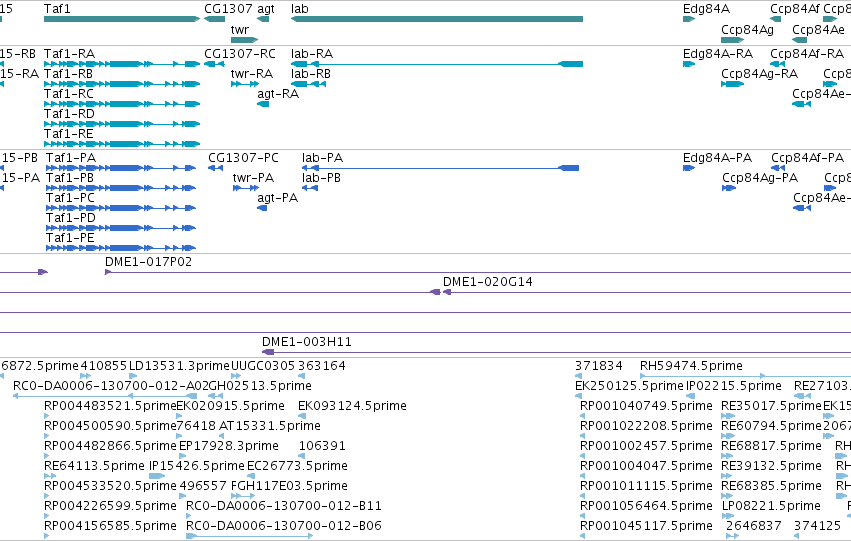Click the lab-PB coding sequence label

(321, 178)
